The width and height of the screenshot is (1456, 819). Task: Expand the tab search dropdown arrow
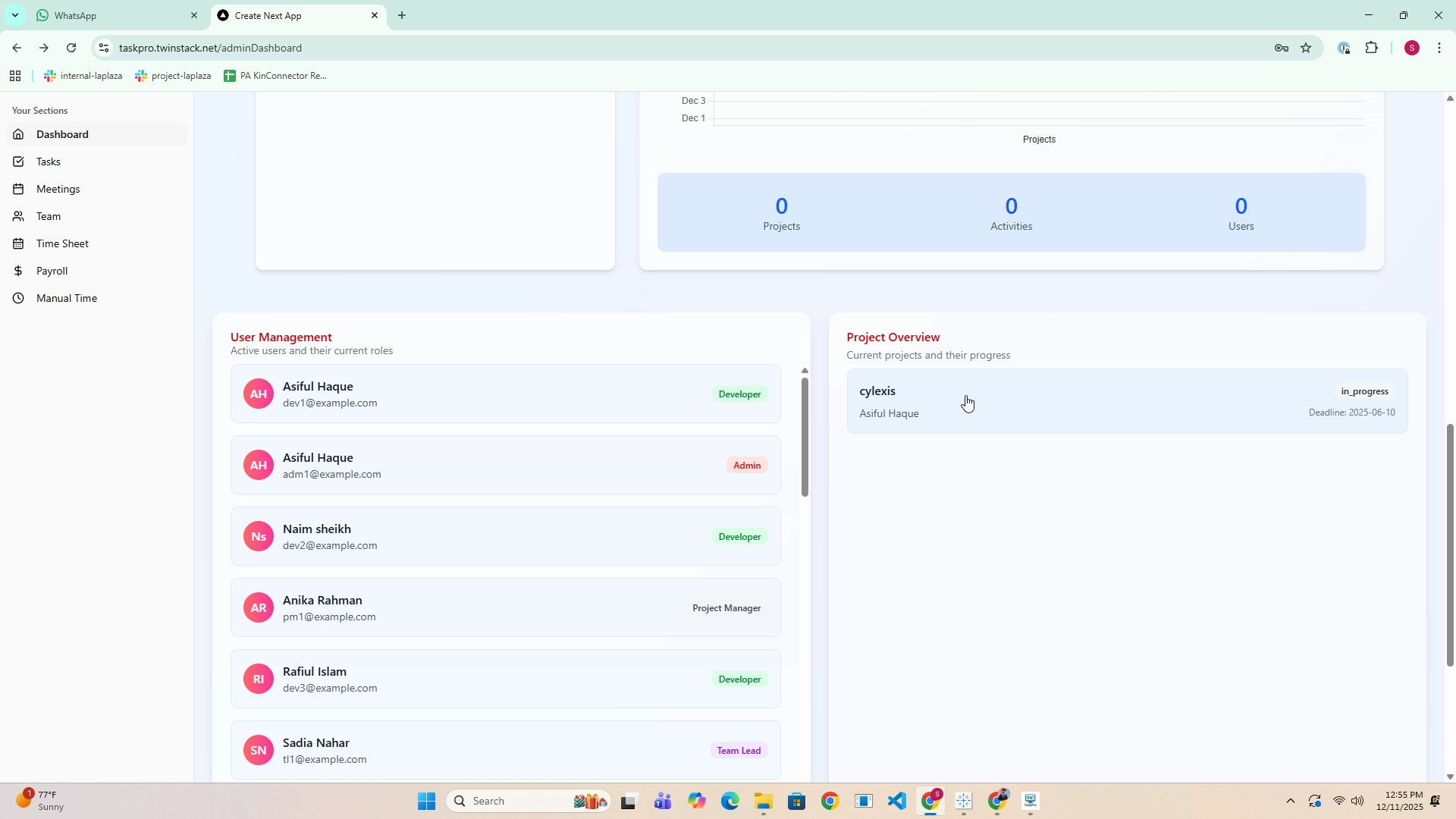tap(14, 15)
